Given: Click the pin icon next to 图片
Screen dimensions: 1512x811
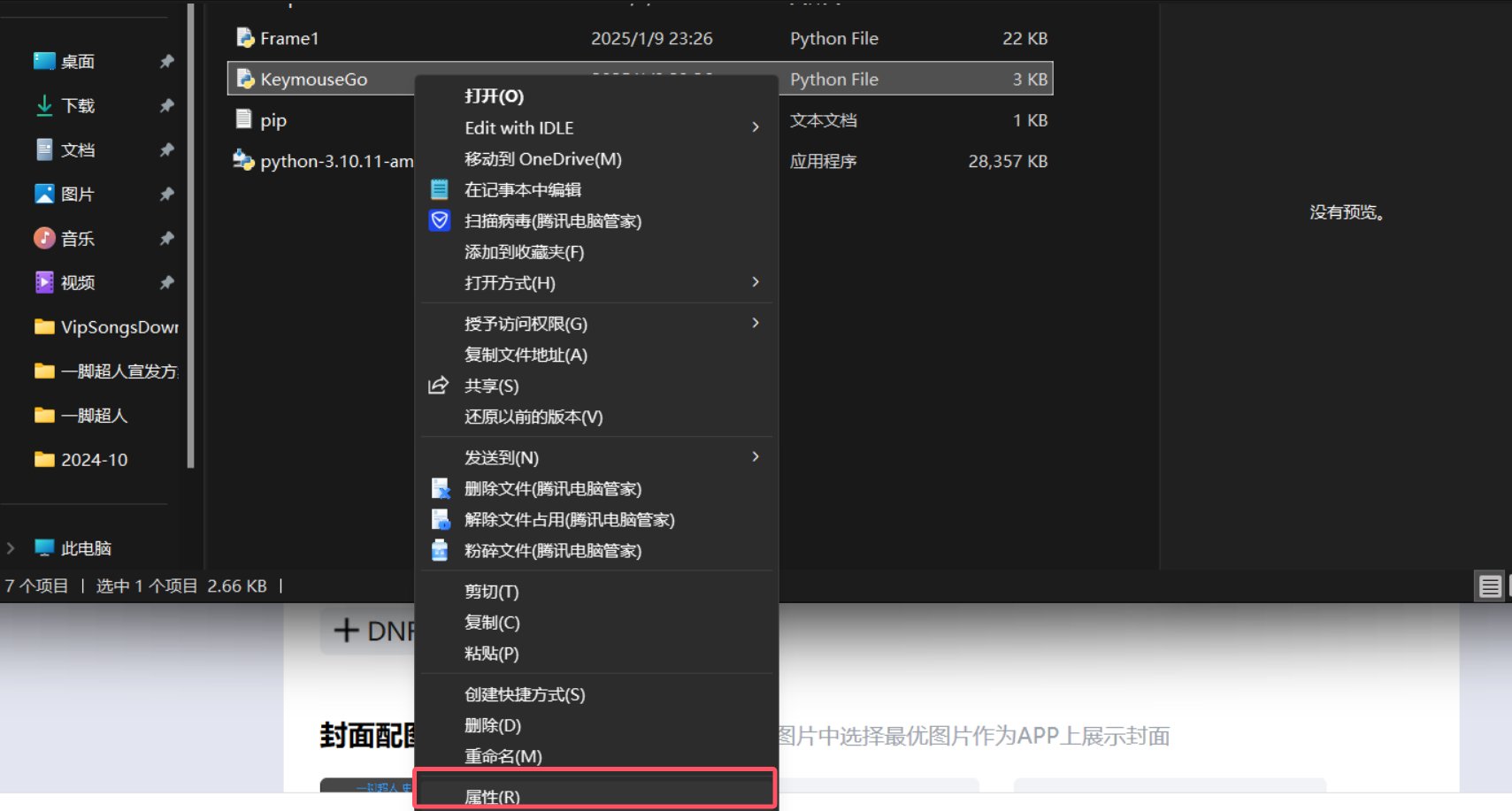Looking at the screenshot, I should pyautogui.click(x=166, y=194).
